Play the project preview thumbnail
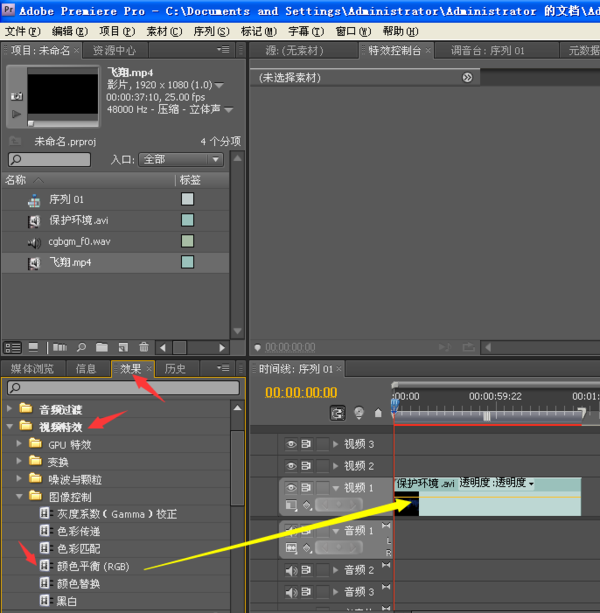The width and height of the screenshot is (600, 613). point(15,114)
